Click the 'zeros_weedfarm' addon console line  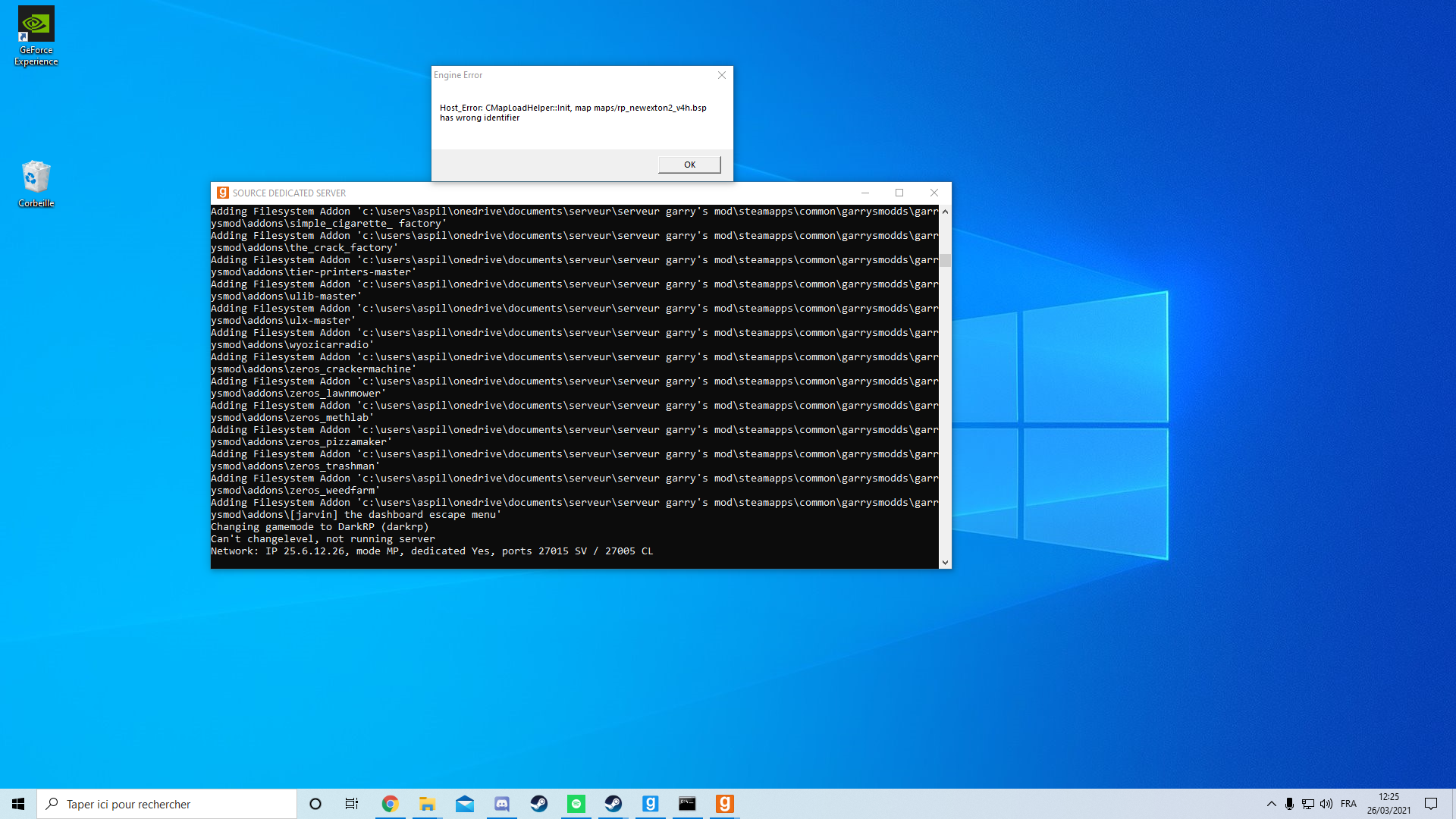pyautogui.click(x=296, y=491)
